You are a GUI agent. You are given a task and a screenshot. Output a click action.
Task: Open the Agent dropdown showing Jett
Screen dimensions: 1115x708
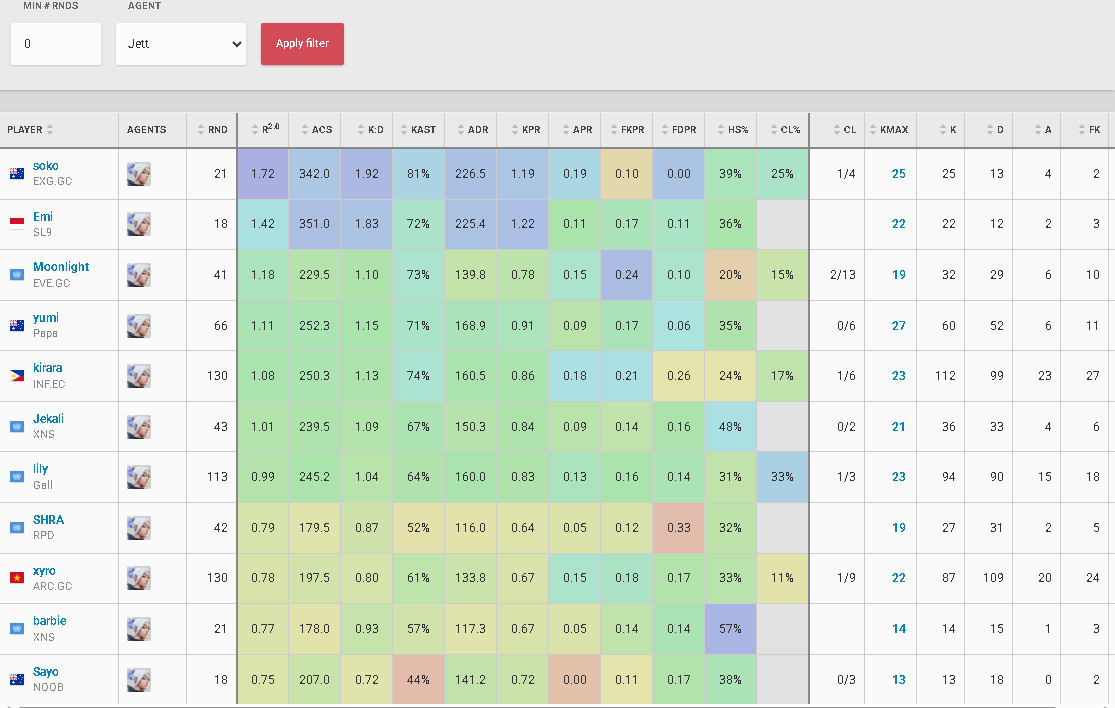(181, 43)
